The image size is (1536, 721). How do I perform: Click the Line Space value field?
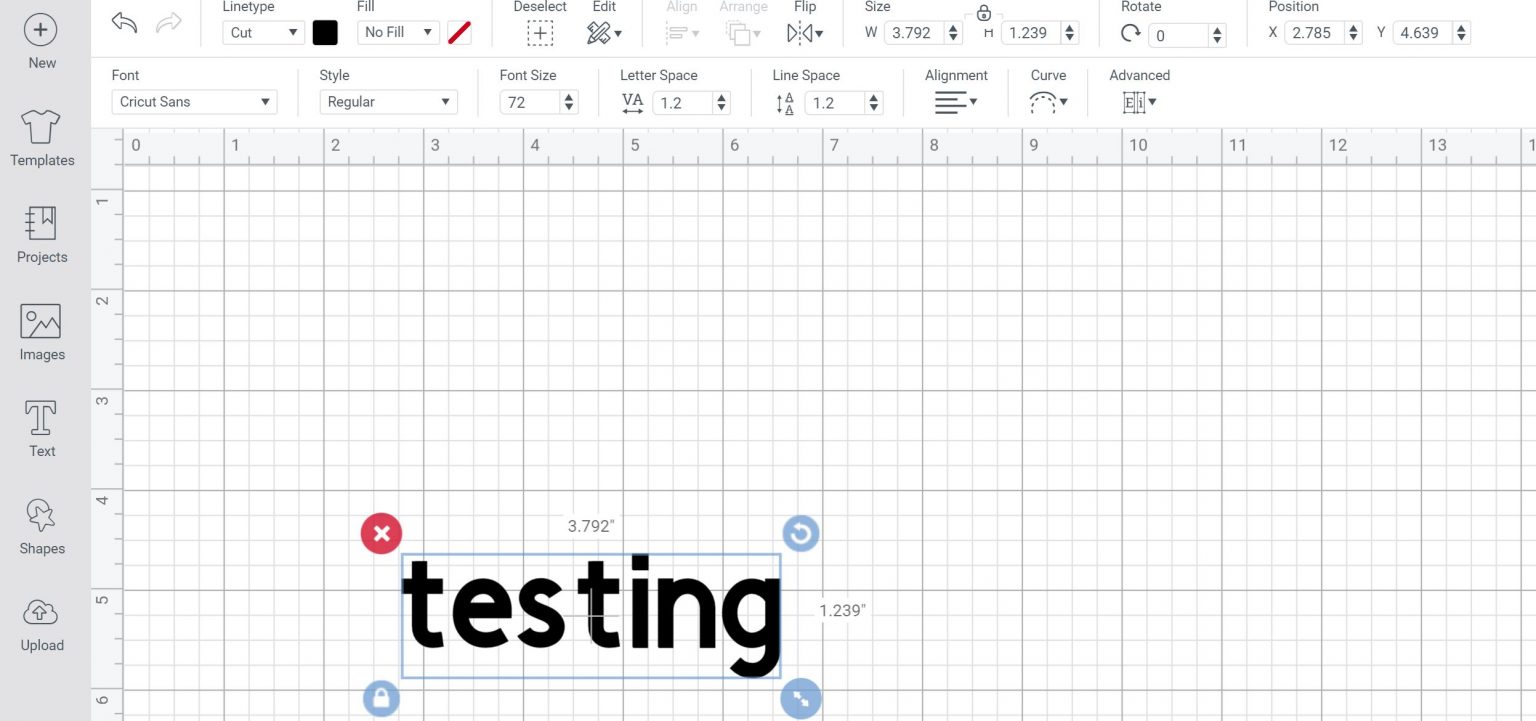click(x=835, y=102)
